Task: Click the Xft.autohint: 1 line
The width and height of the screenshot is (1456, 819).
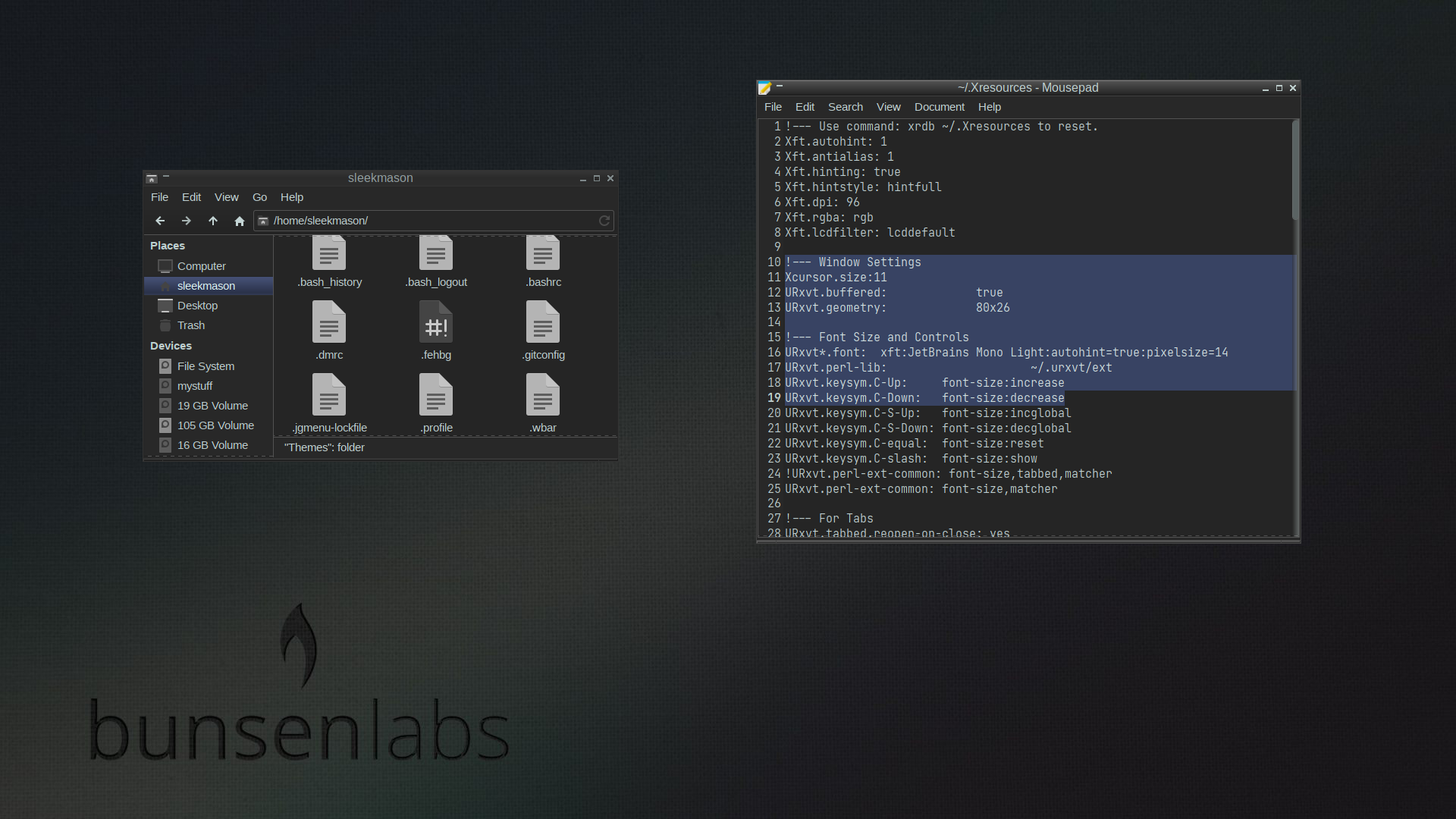Action: pos(836,142)
